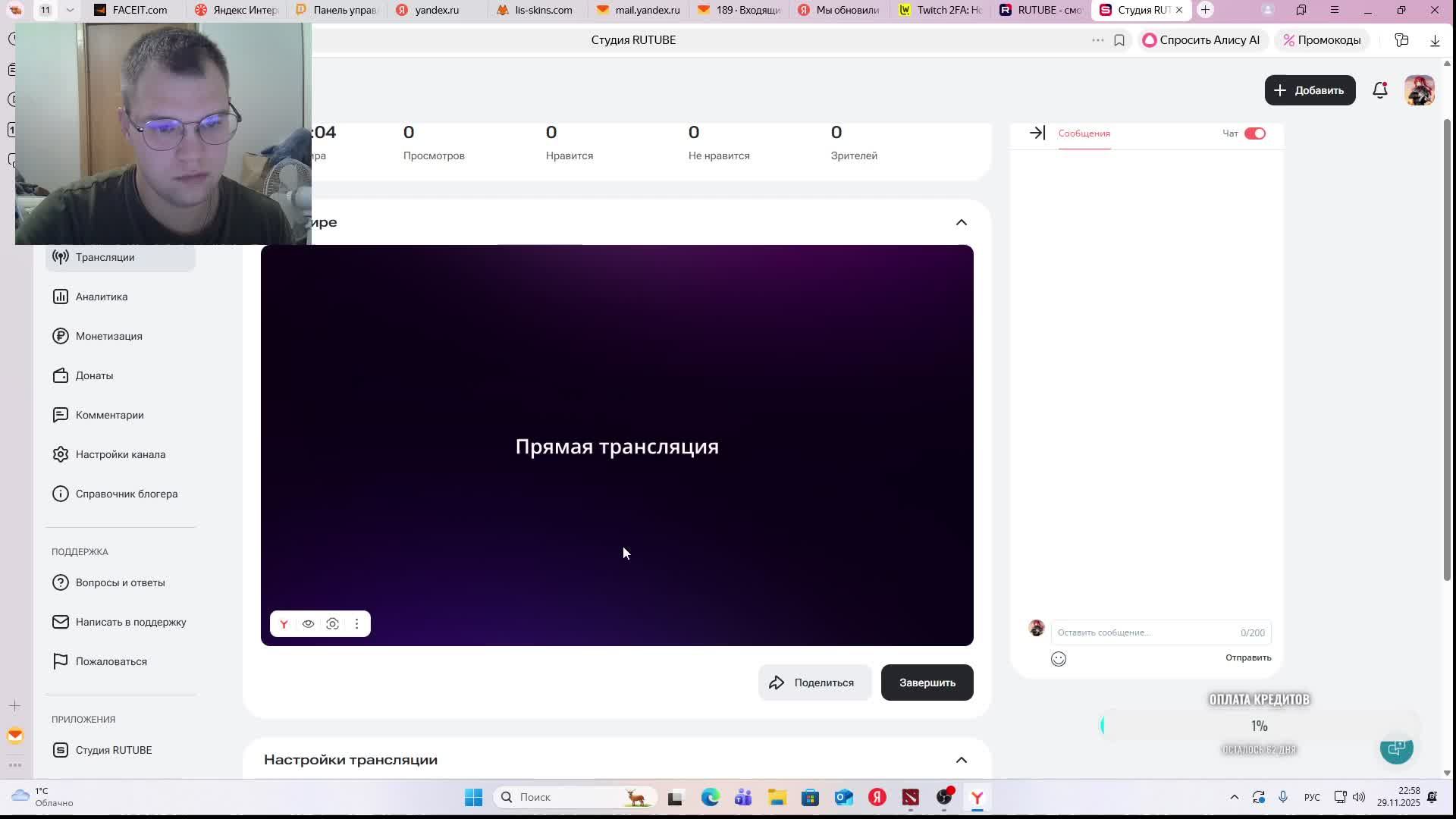
Task: Open the Аналитика menu item
Action: click(x=102, y=297)
